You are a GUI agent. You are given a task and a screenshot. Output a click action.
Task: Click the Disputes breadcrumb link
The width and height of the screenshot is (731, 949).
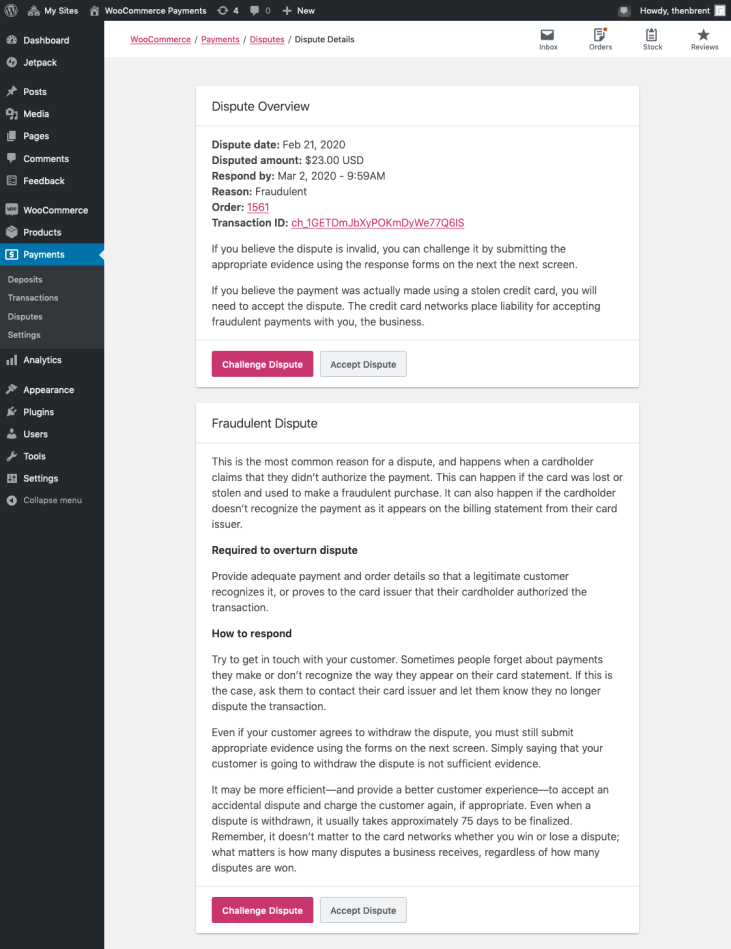point(265,40)
